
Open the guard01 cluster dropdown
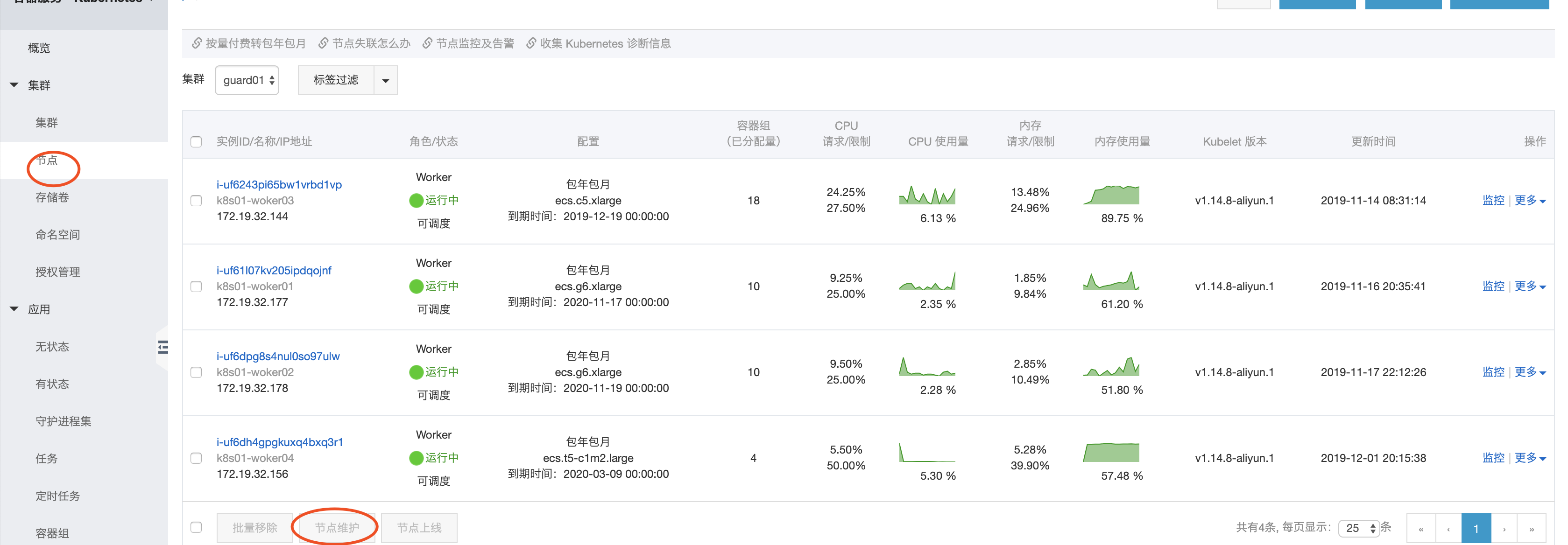[247, 80]
